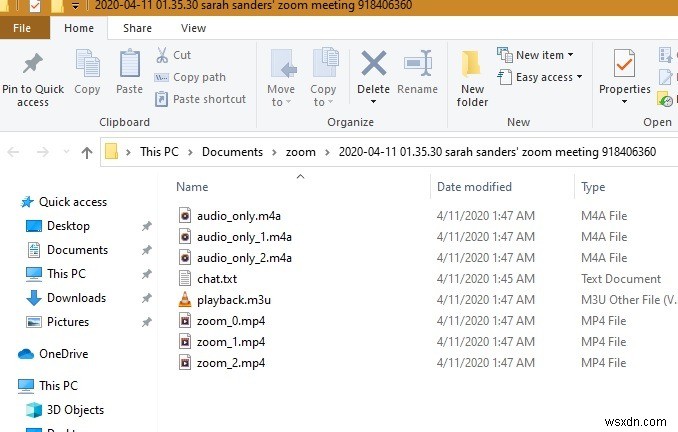Viewport: 678px width, 432px height.
Task: Click 4/11/2020 1:45 AM date cell
Action: (x=486, y=279)
